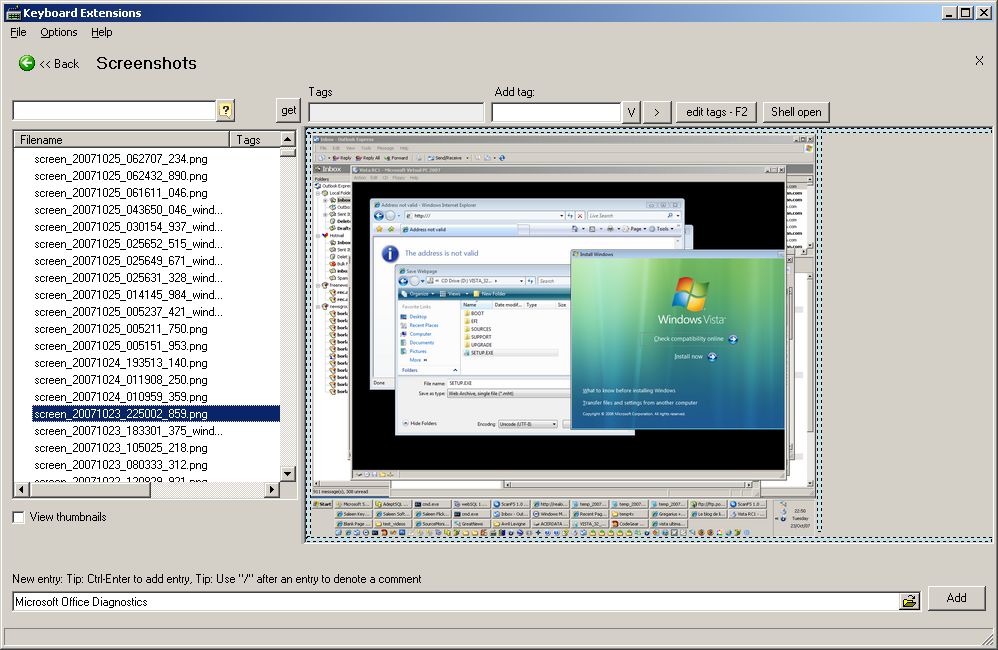Open the V dropdown beside Add tag field
This screenshot has height=650, width=998.
631,112
